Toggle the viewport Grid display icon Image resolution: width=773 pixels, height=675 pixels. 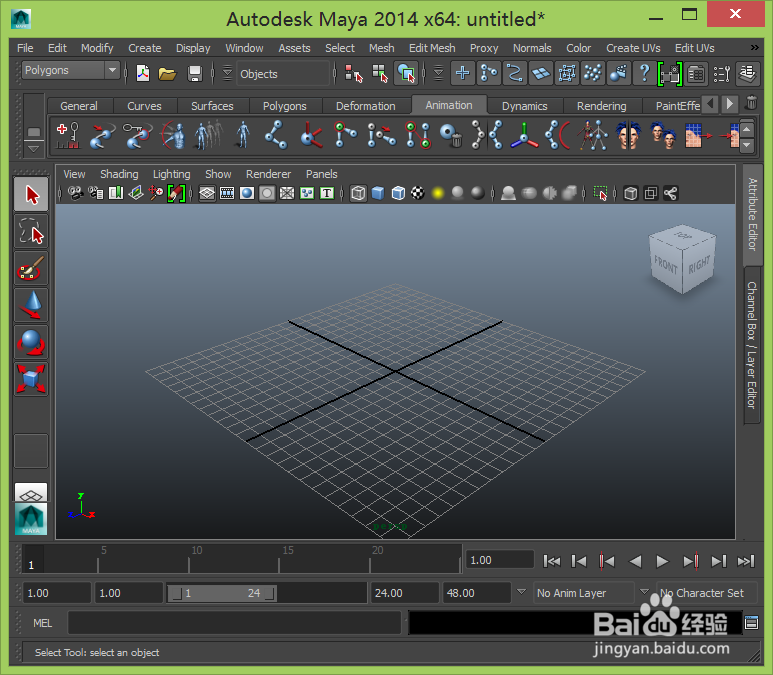click(207, 193)
